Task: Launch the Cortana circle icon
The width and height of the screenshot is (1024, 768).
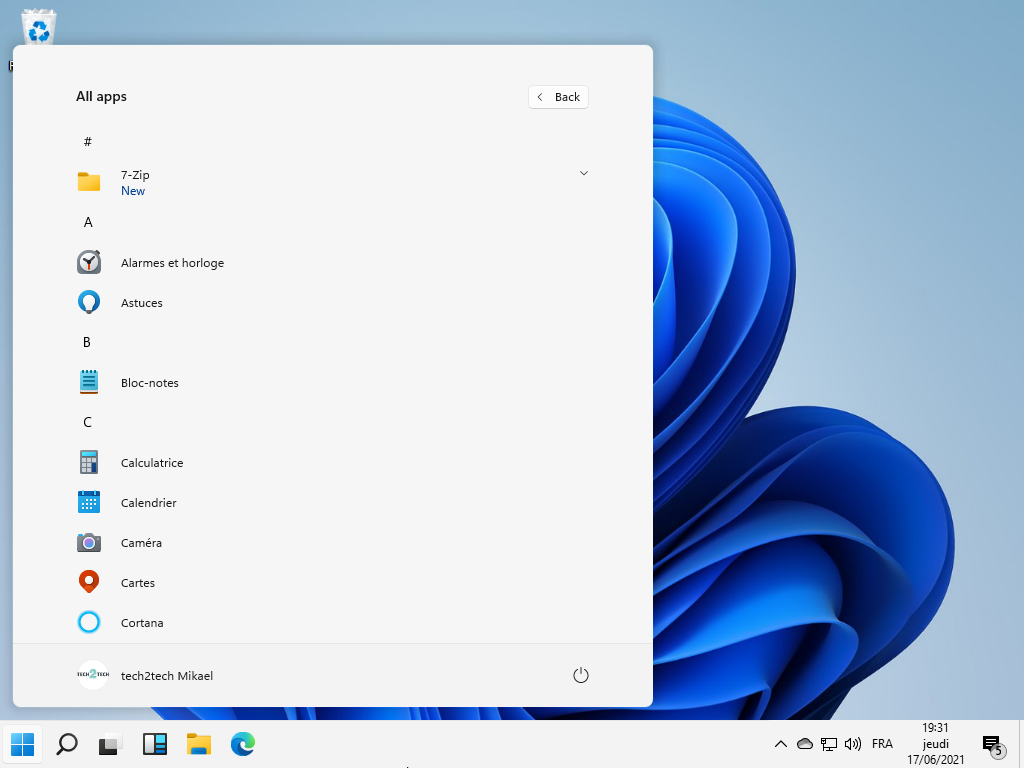Action: [x=89, y=622]
